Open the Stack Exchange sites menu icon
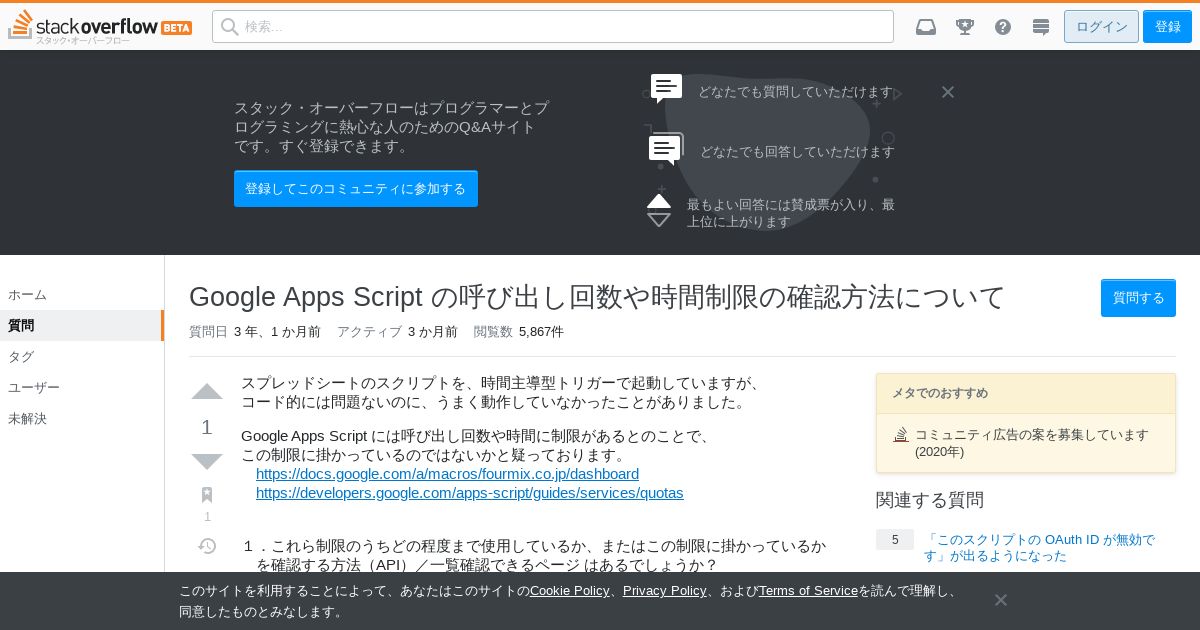Viewport: 1200px width, 630px height. click(x=1041, y=27)
